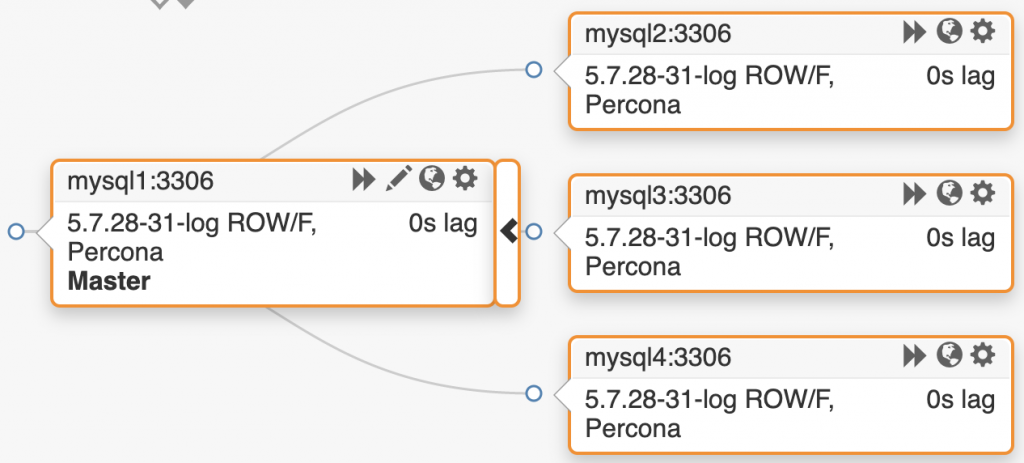The height and width of the screenshot is (463, 1024).
Task: Click the forward arrows icon on mysql1
Action: click(x=363, y=180)
